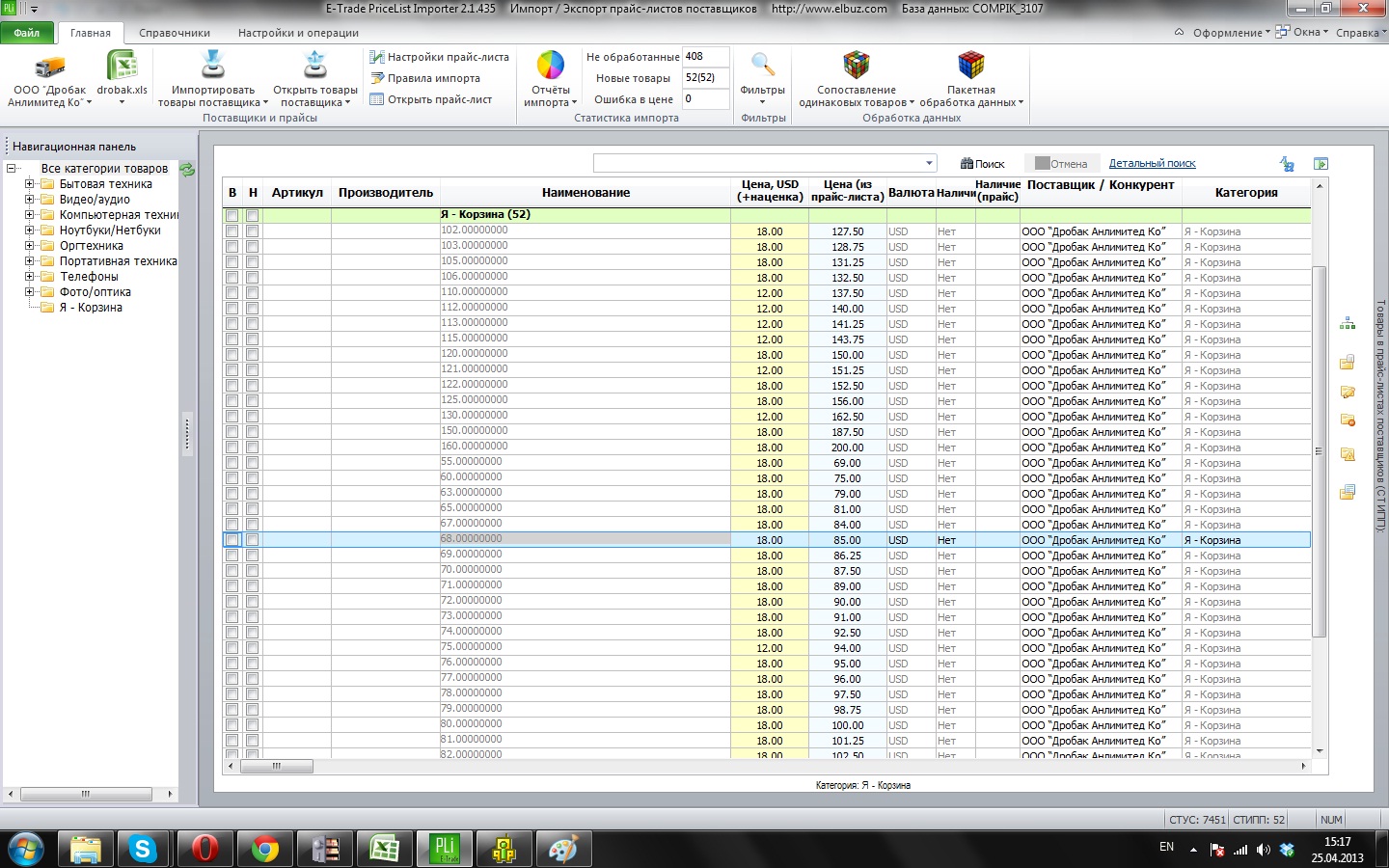Sort by the Наименование column header
Screen dimensions: 1389x868
pos(586,193)
